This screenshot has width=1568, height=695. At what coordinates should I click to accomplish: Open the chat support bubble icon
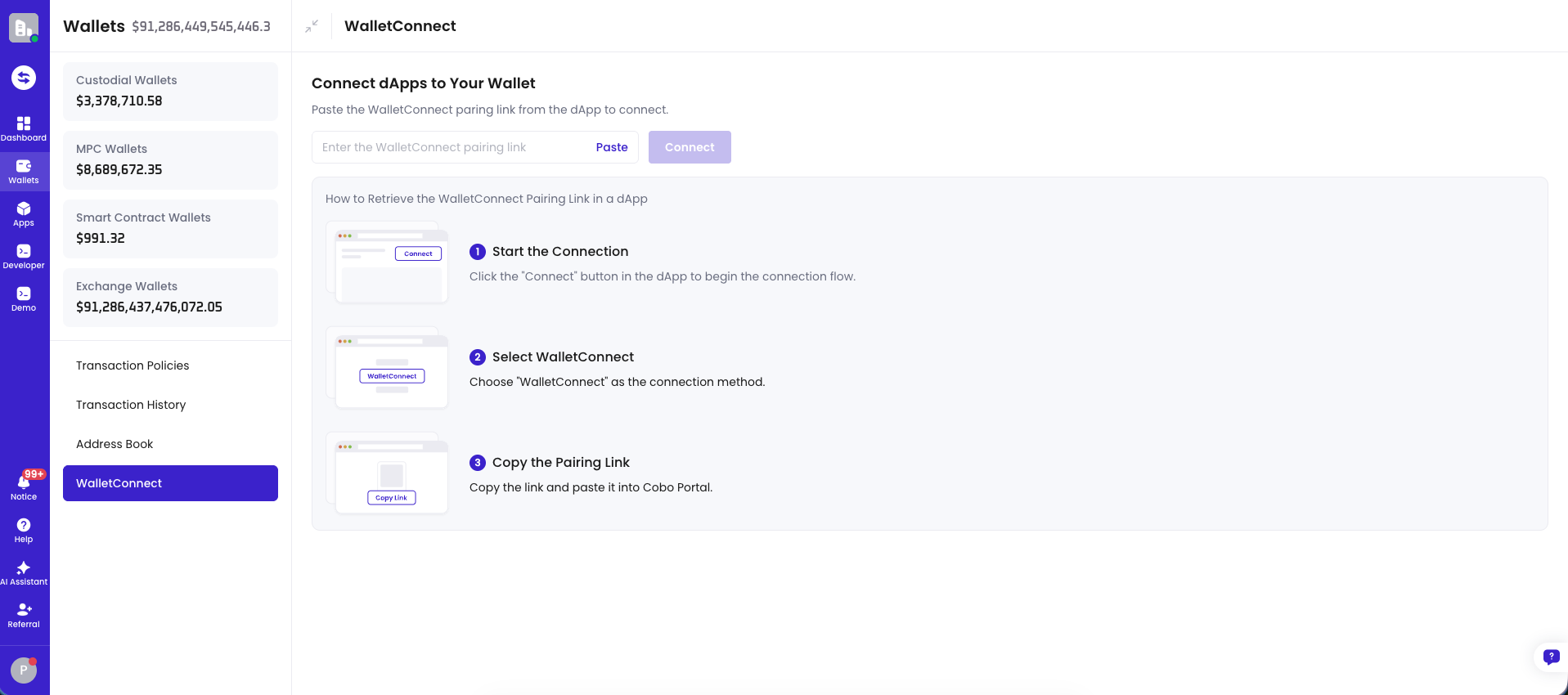(x=1551, y=657)
